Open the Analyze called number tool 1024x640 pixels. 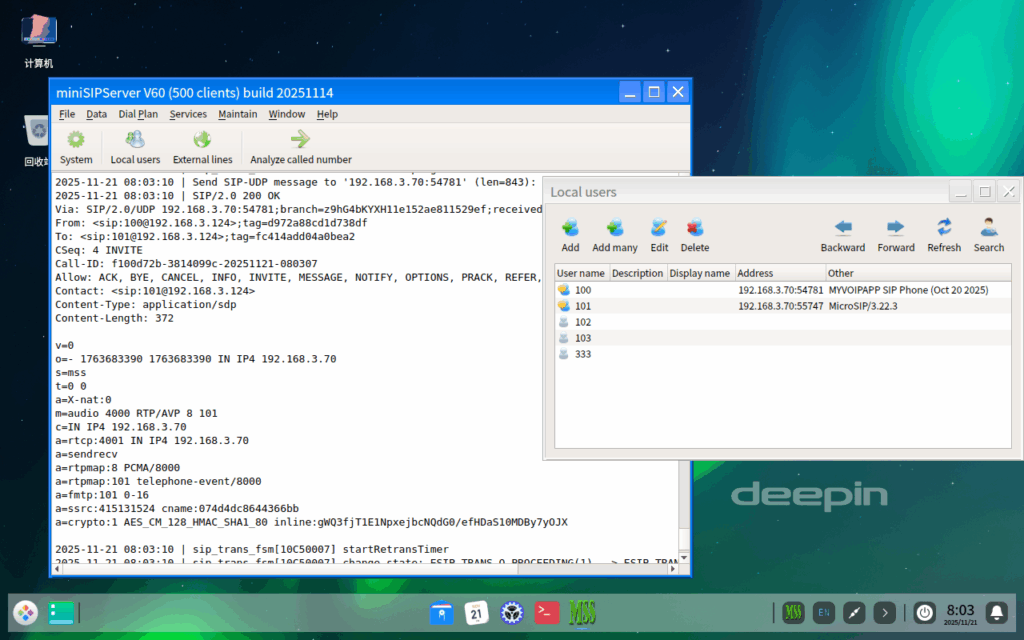click(x=299, y=146)
